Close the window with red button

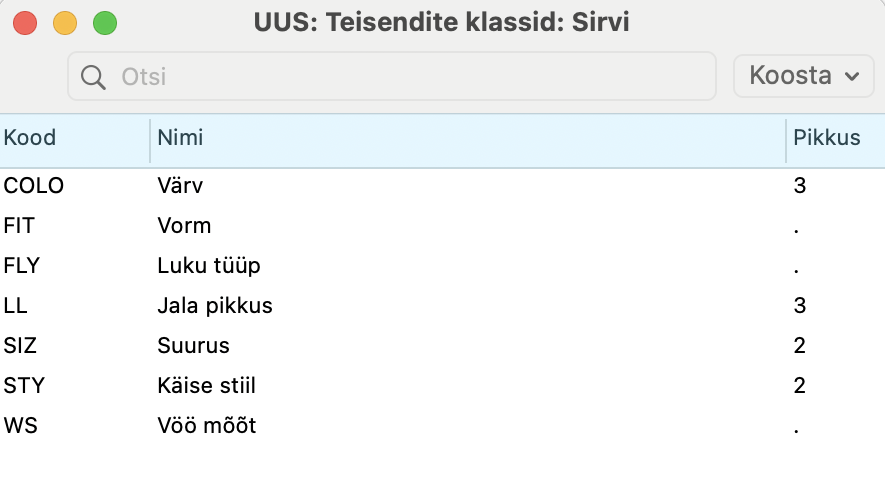pos(25,24)
